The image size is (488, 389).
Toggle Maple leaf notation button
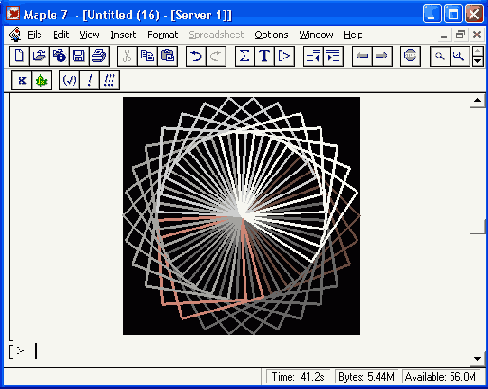42,80
